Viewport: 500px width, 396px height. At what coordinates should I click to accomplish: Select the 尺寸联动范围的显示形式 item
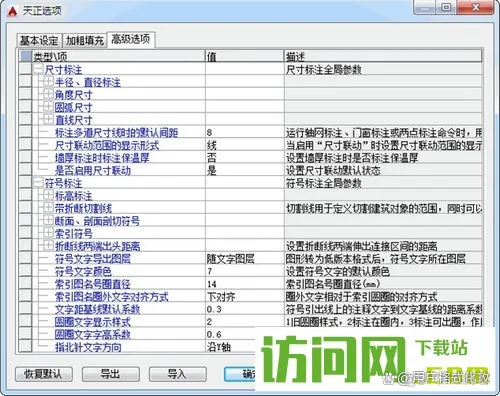[x=107, y=145]
